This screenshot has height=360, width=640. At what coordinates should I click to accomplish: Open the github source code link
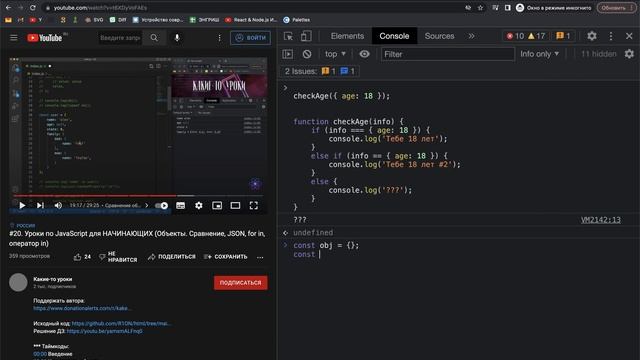[x=121, y=323]
